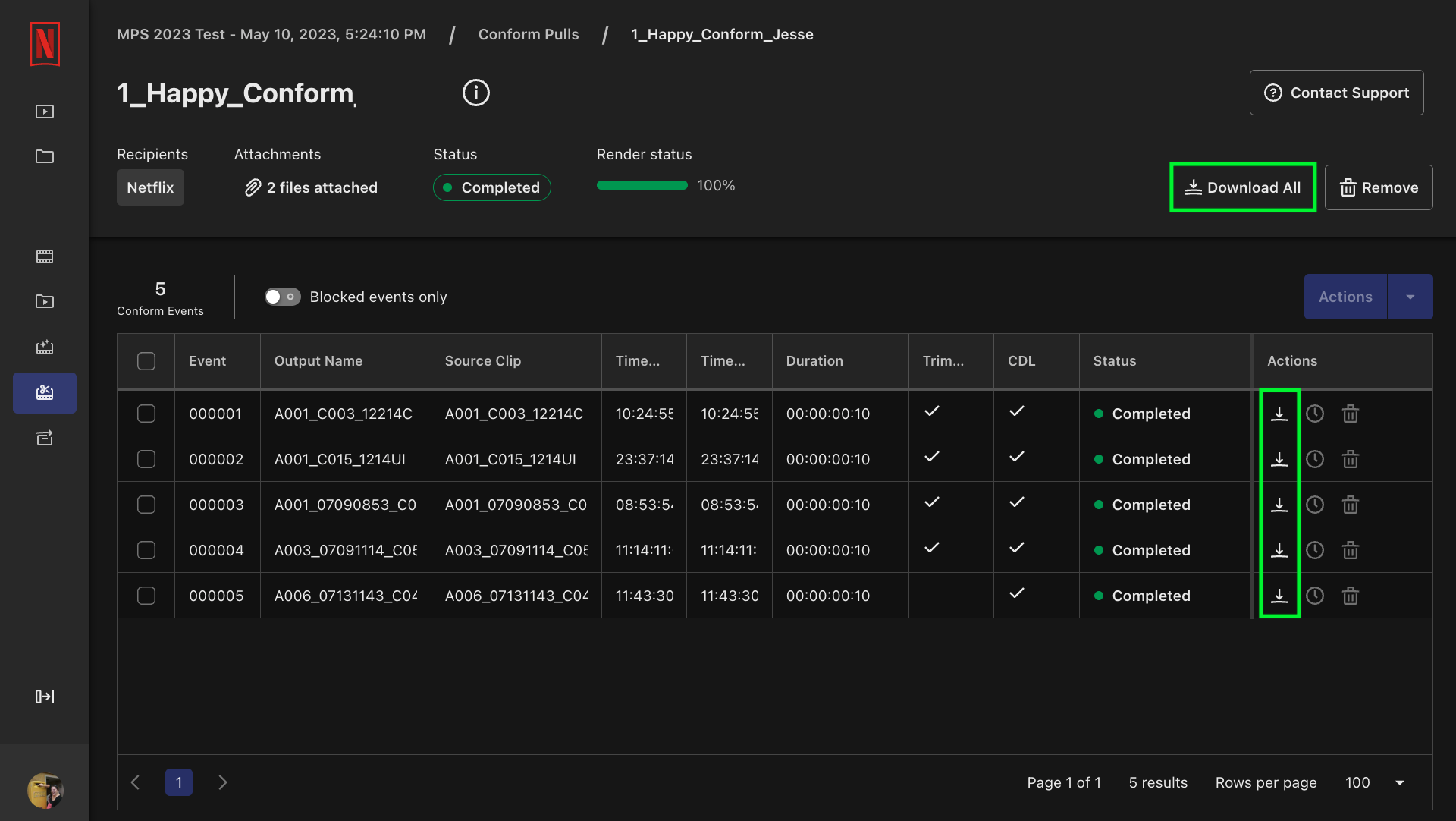Viewport: 1456px width, 821px height.
Task: Download event 000001 clip
Action: (1279, 414)
